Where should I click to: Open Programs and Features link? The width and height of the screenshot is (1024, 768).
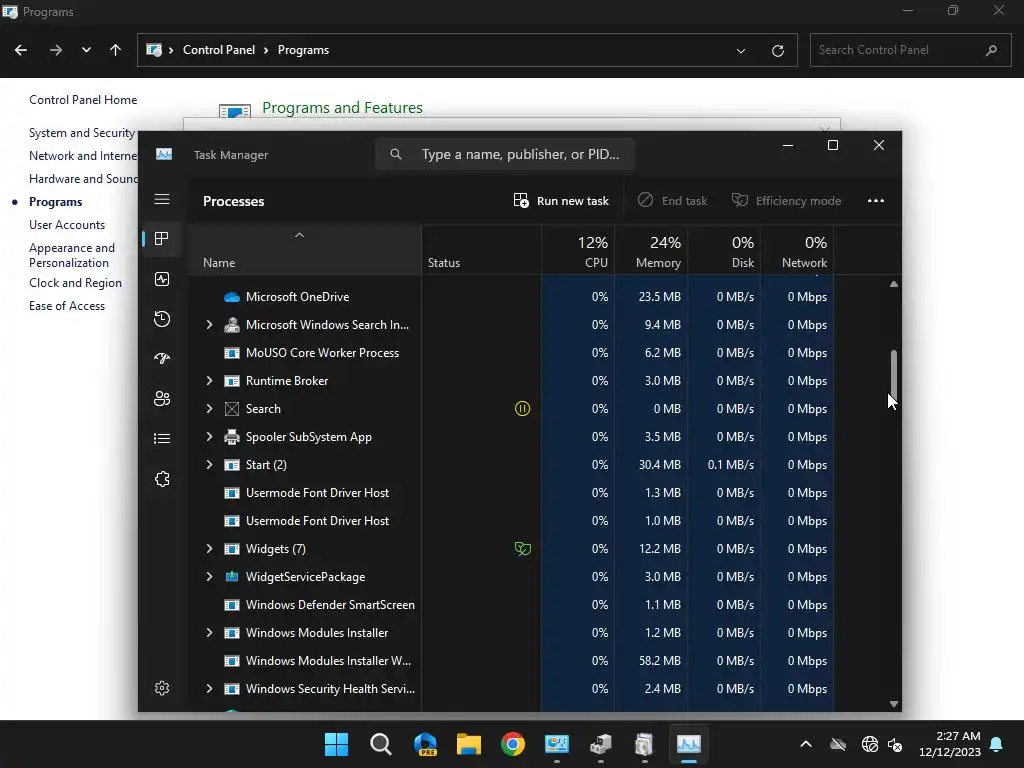pyautogui.click(x=342, y=108)
